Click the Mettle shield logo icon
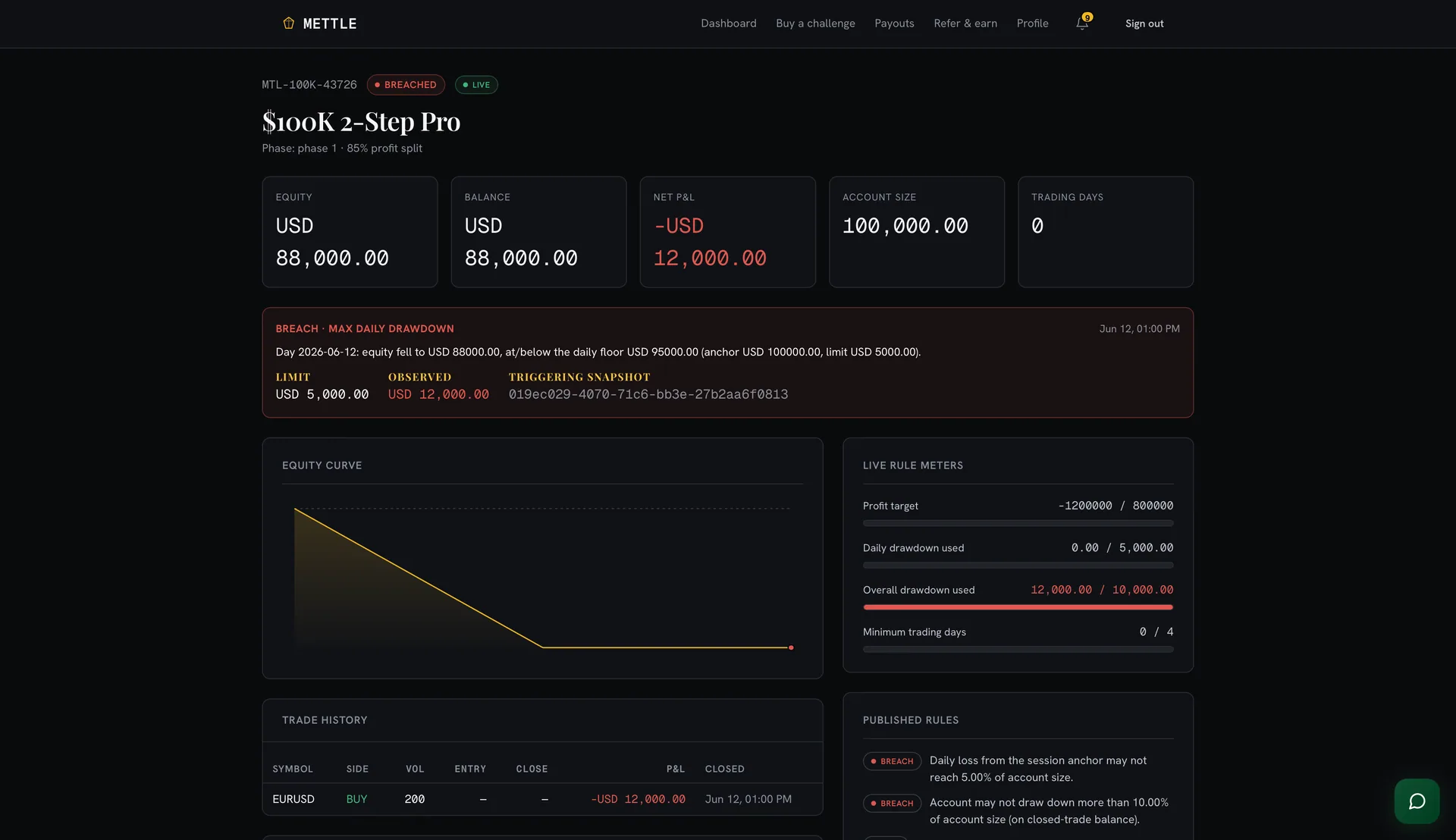1456x840 pixels. coord(288,24)
